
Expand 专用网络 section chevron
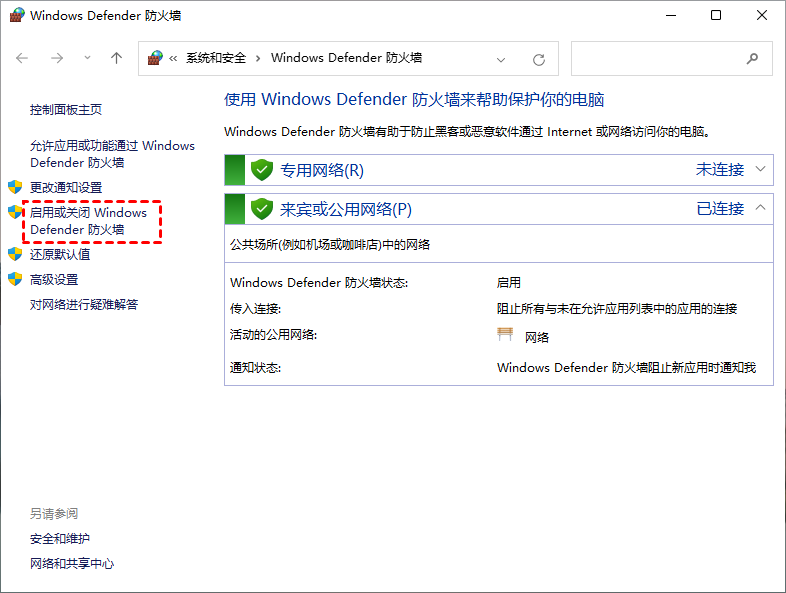(x=760, y=169)
